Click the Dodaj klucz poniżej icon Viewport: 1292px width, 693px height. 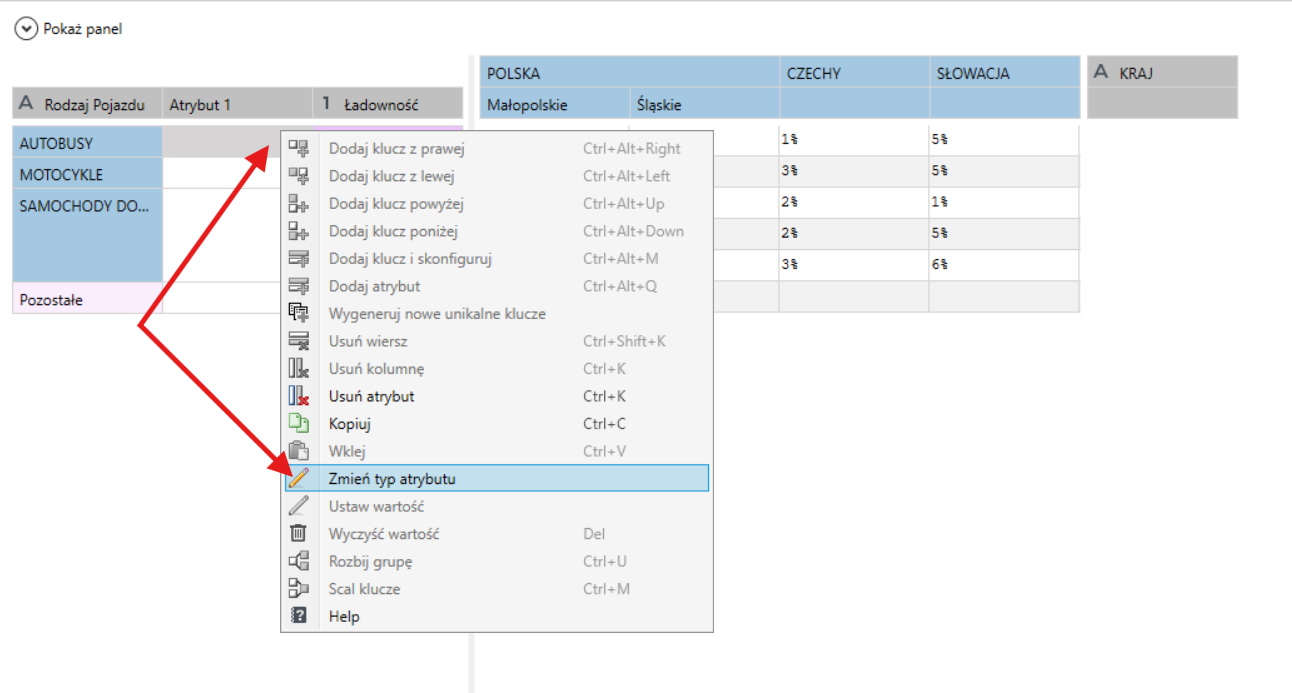[298, 231]
